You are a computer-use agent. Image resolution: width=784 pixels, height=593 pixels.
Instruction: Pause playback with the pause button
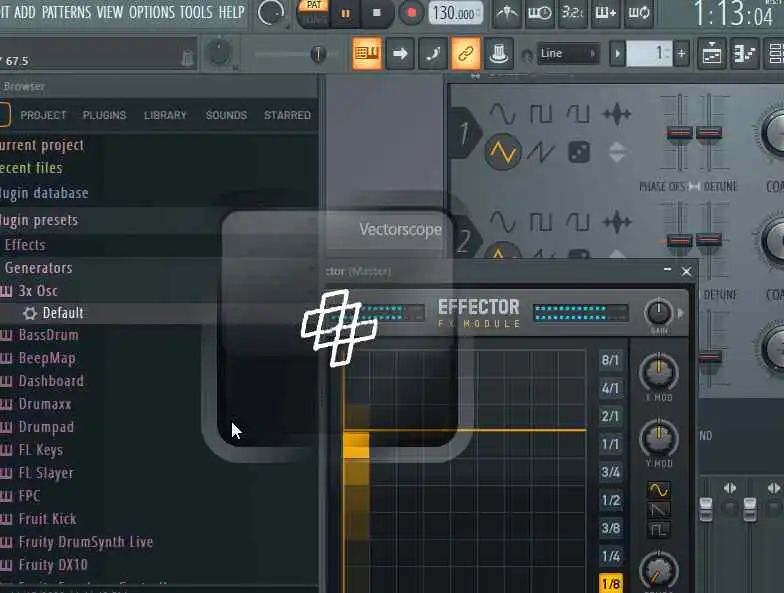pyautogui.click(x=346, y=14)
